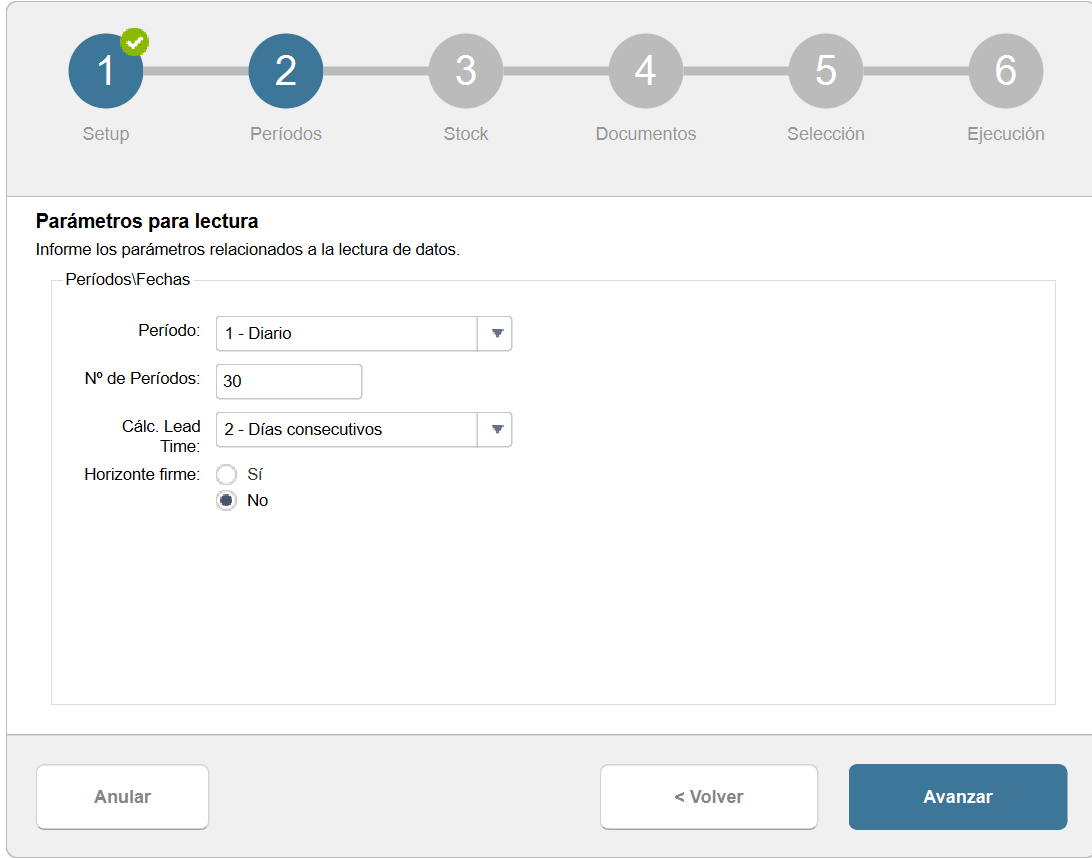Click the Stock step label
1092x858 pixels.
466,134
